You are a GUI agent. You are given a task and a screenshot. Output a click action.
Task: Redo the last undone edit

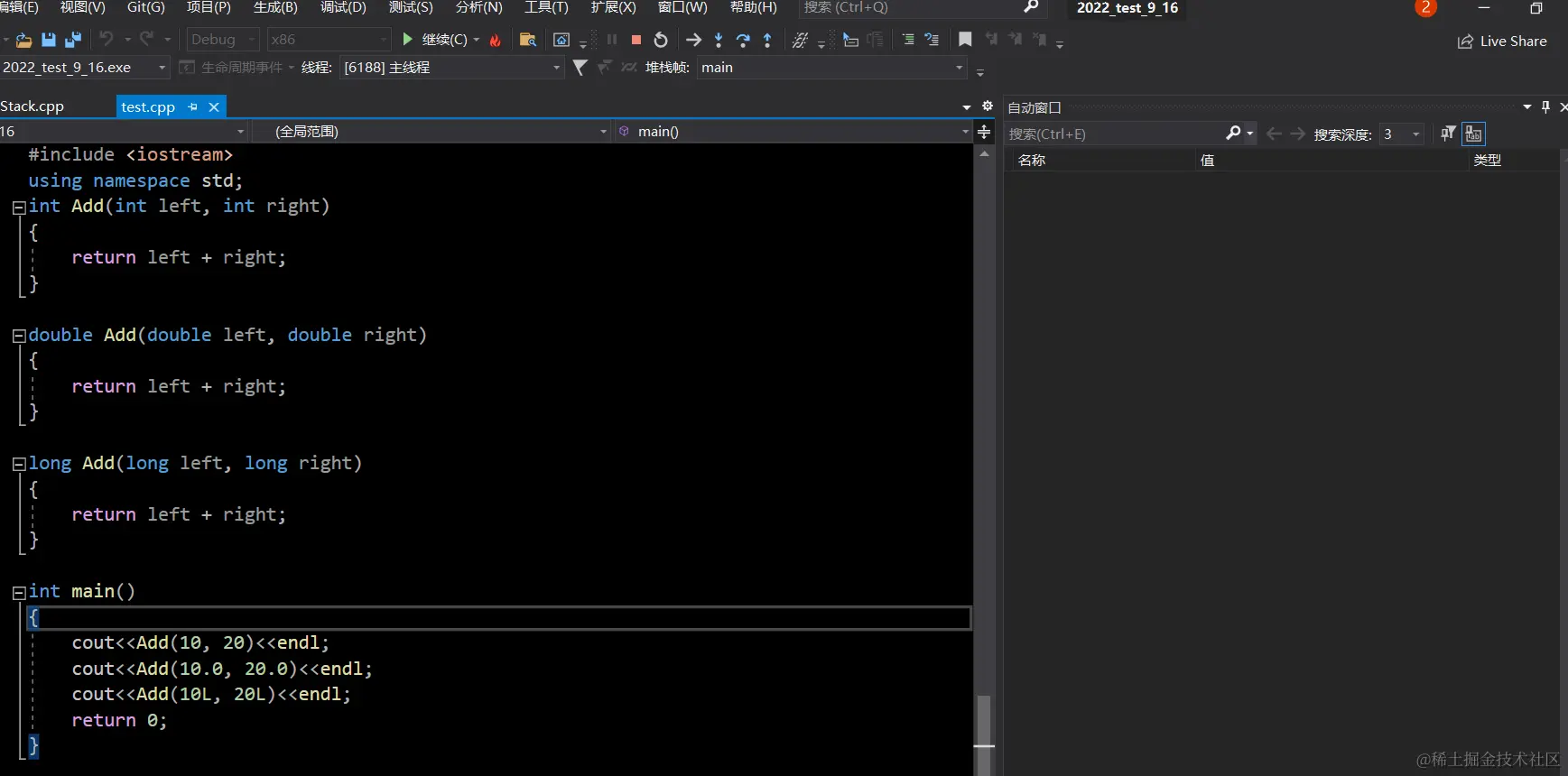pos(146,40)
